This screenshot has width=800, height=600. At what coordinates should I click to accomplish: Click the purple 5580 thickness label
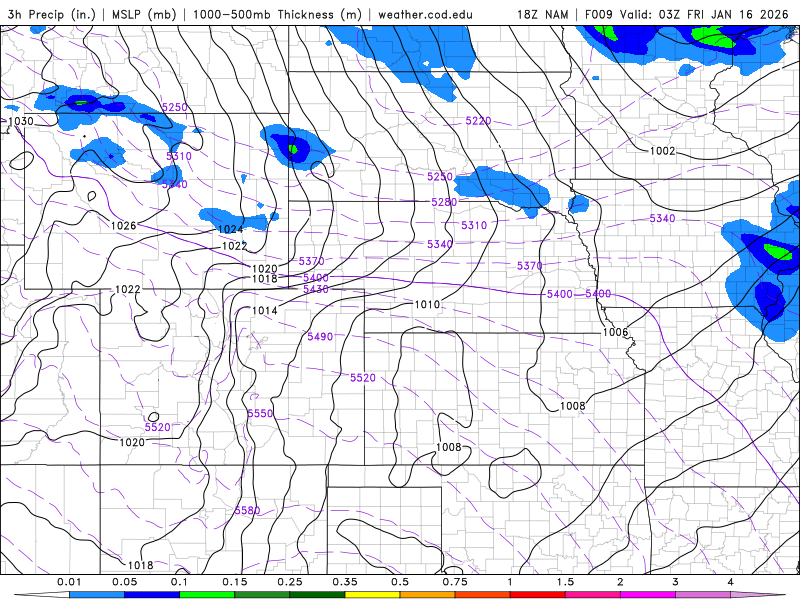[247, 510]
